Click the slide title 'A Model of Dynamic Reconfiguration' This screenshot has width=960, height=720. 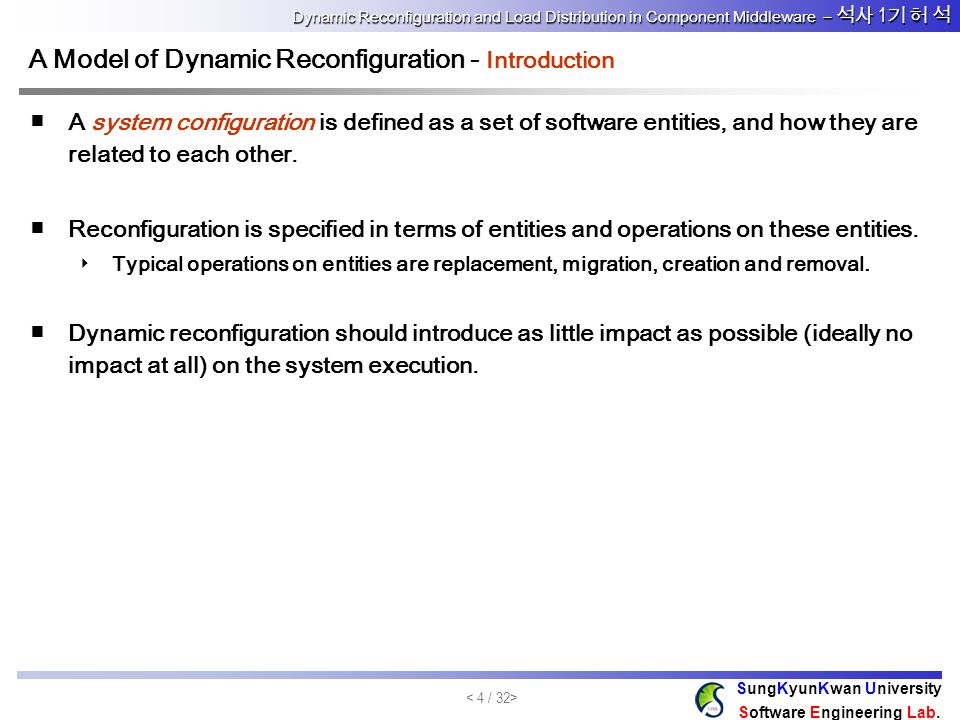[247, 59]
